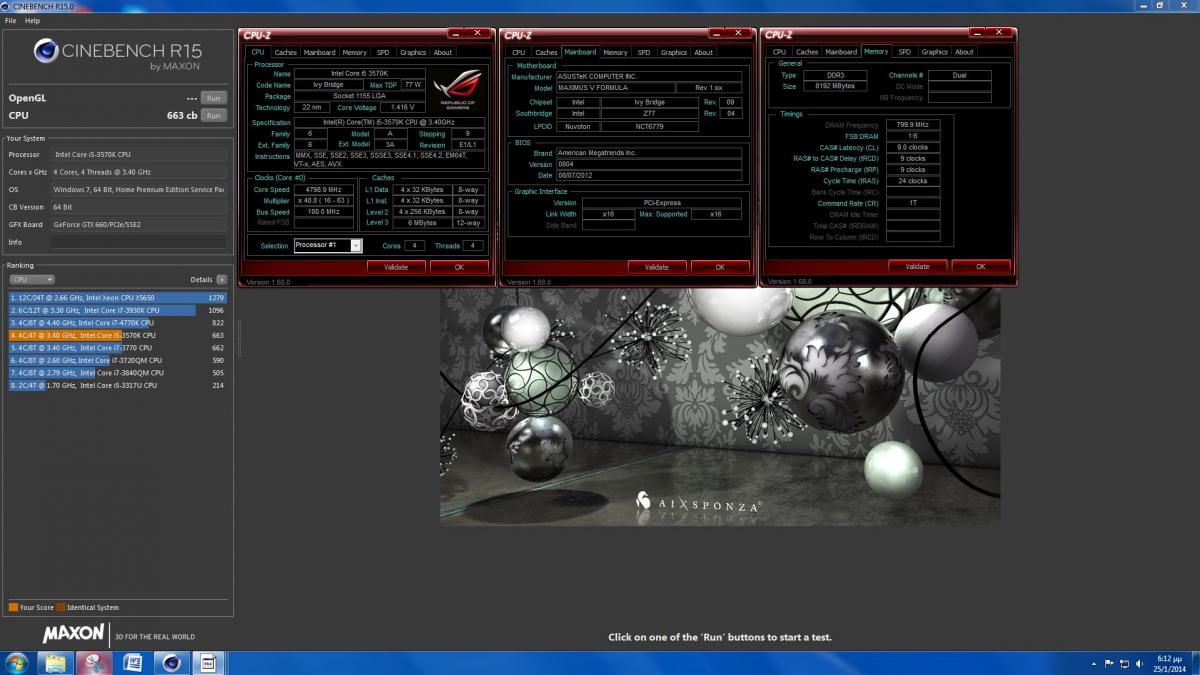Image resolution: width=1200 pixels, height=675 pixels.
Task: Click Validate in the CPU tab window
Action: tap(397, 267)
